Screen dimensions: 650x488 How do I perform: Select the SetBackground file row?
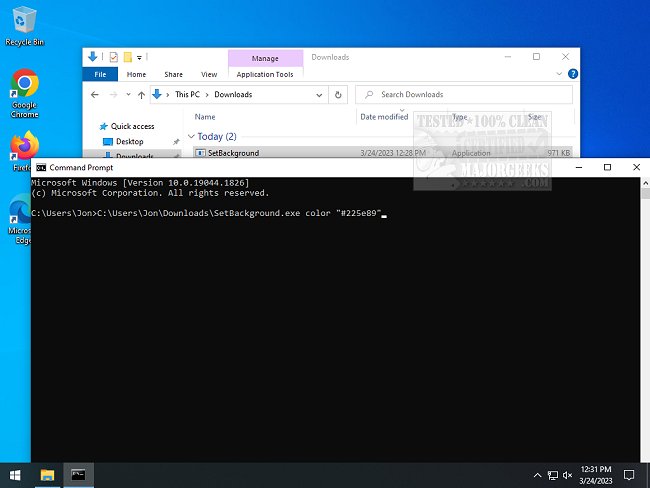383,153
